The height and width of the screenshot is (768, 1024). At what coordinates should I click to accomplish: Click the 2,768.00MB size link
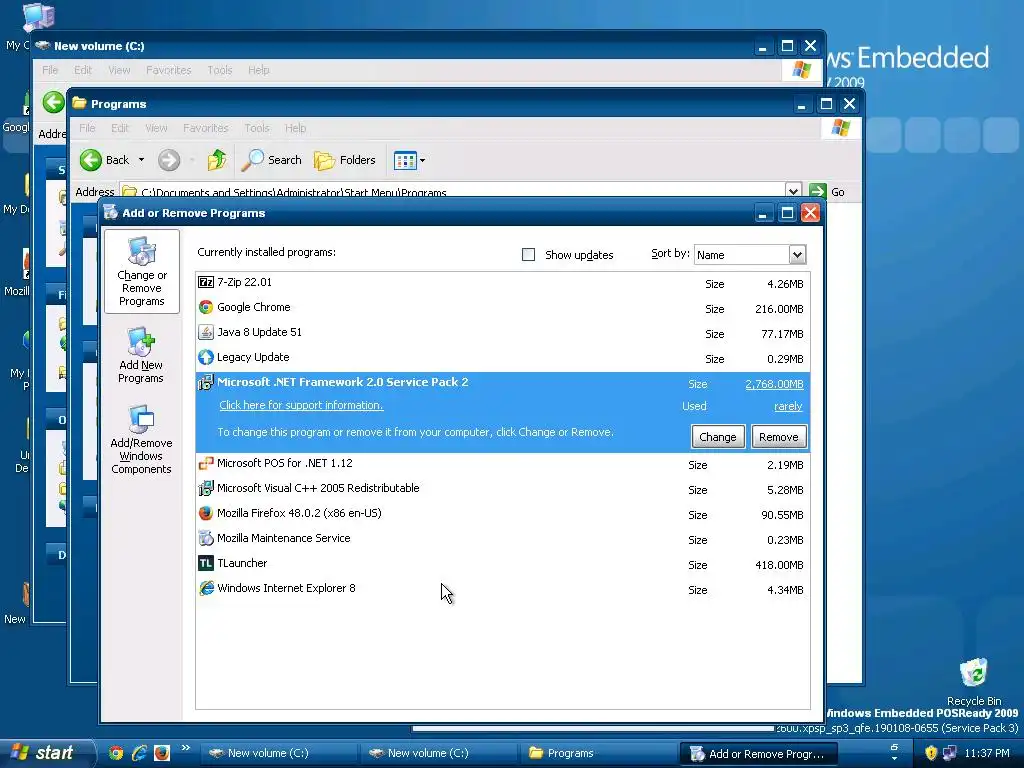pyautogui.click(x=774, y=384)
